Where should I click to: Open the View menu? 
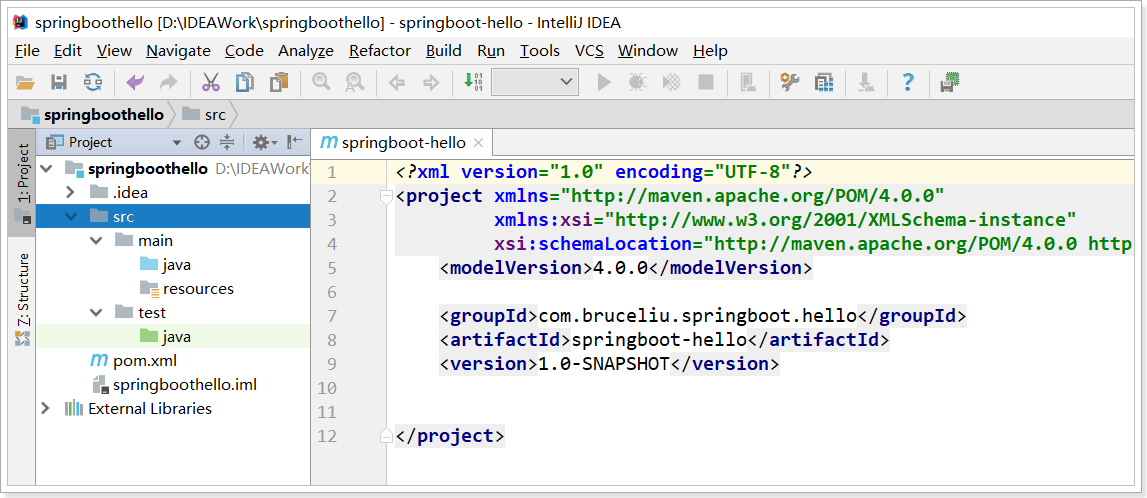coord(114,50)
